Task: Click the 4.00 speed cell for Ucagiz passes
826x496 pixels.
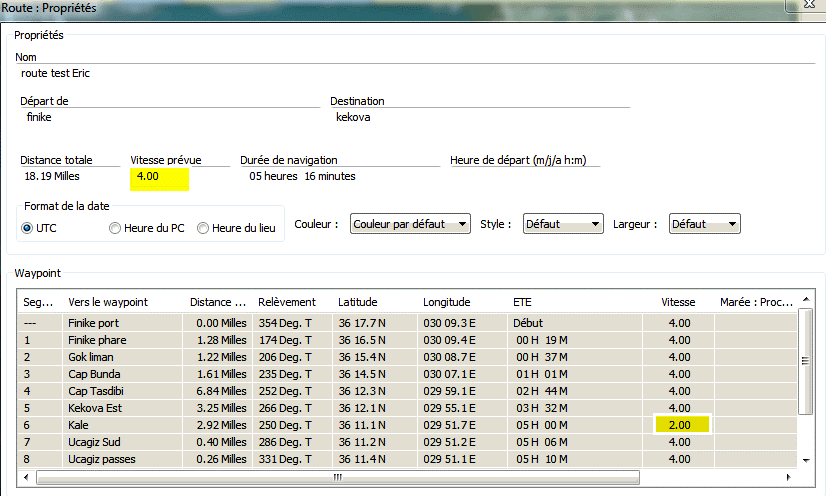Action: click(x=680, y=459)
